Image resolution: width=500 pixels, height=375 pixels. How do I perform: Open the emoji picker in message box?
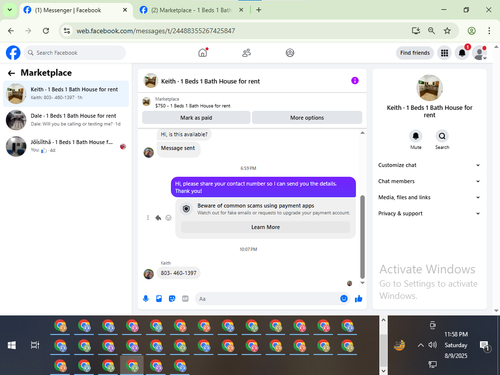pyautogui.click(x=344, y=299)
